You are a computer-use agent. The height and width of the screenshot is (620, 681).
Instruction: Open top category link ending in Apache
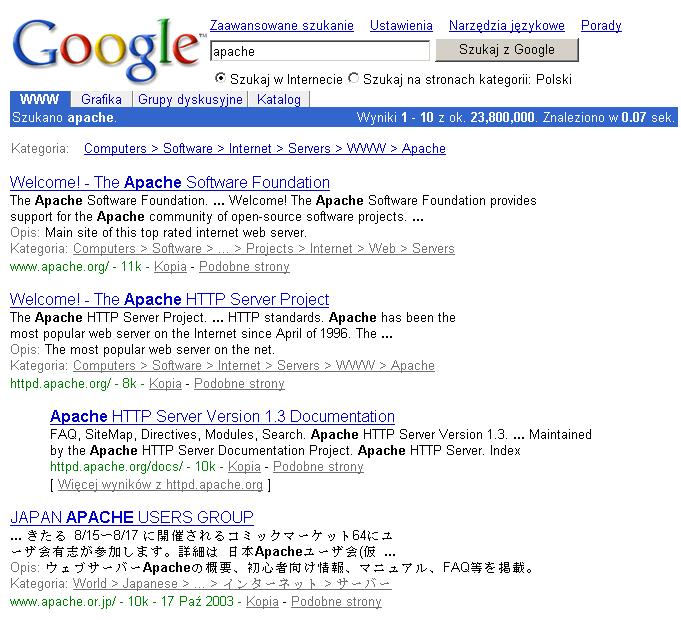tap(264, 148)
